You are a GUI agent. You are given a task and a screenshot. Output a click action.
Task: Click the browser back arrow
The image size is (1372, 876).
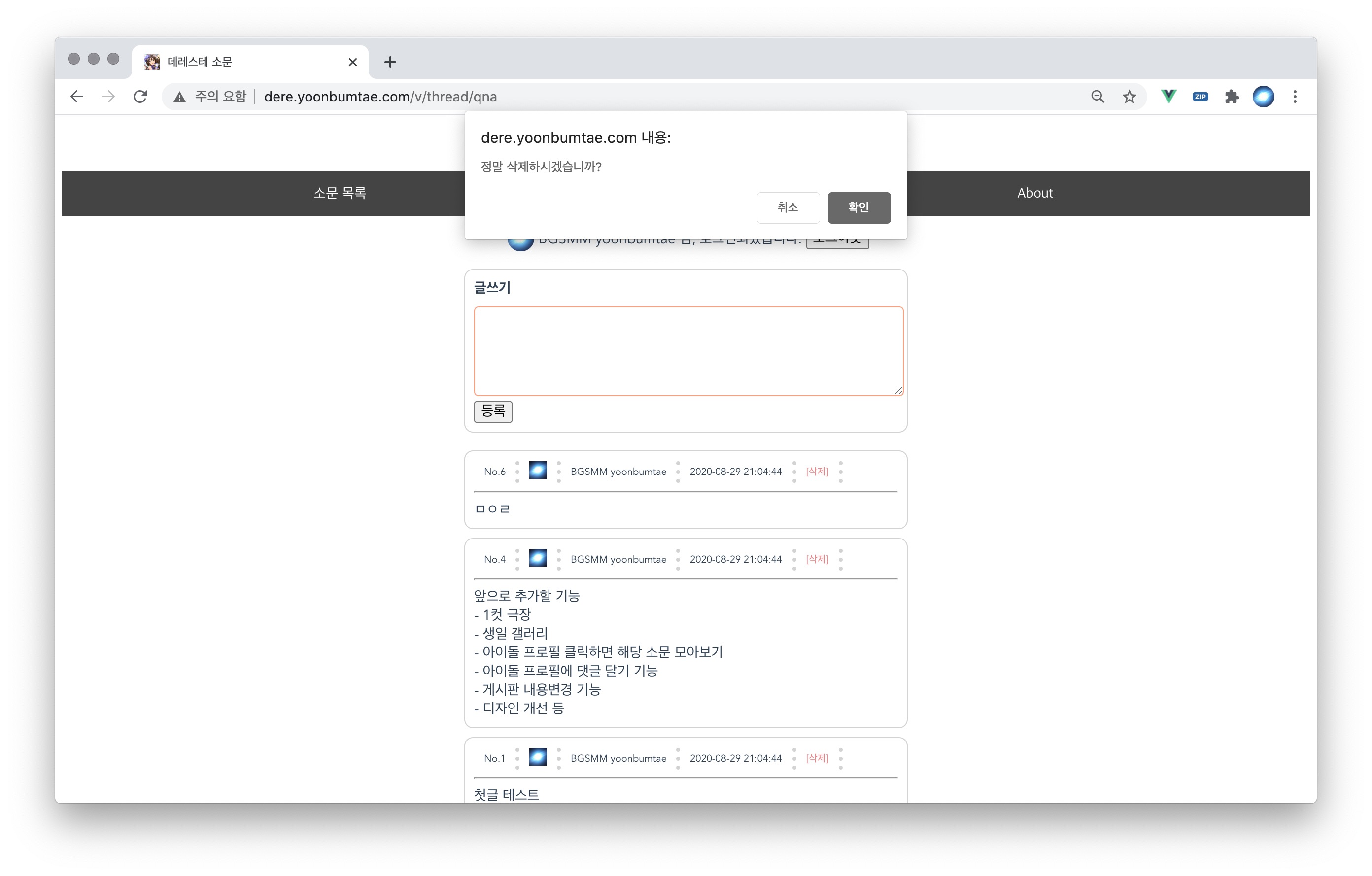77,96
